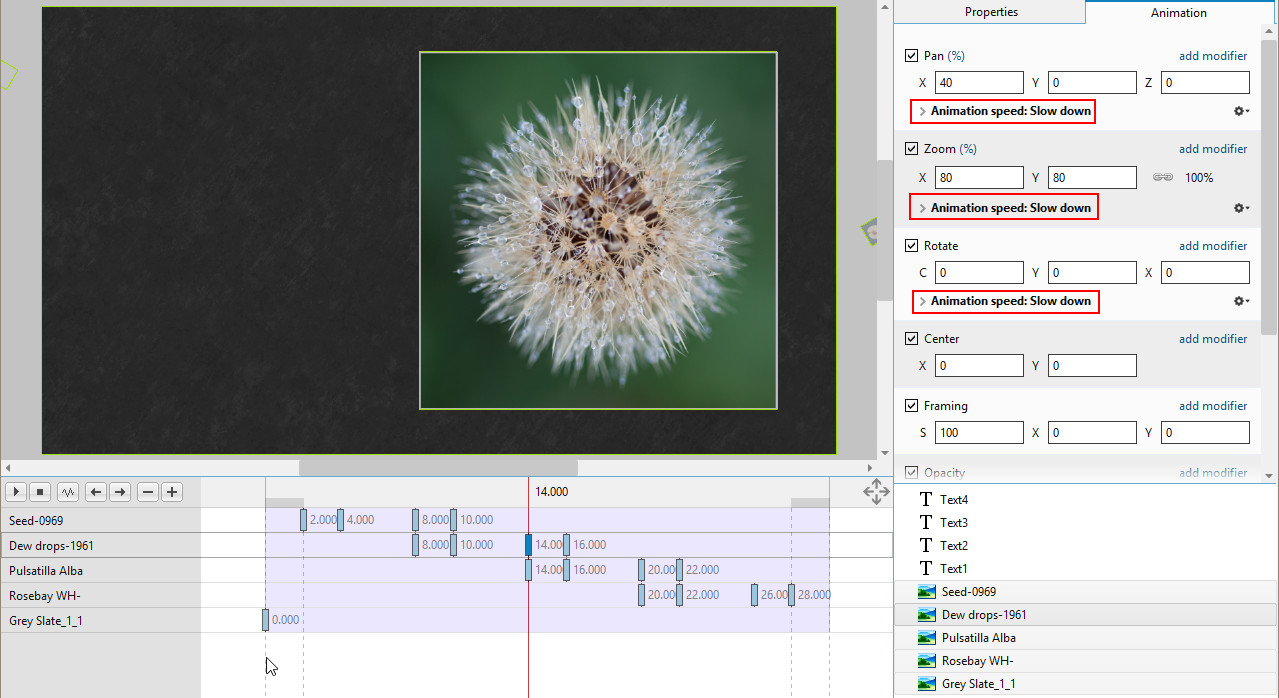Open the gear options menu for Pan
1279x698 pixels.
point(1241,111)
